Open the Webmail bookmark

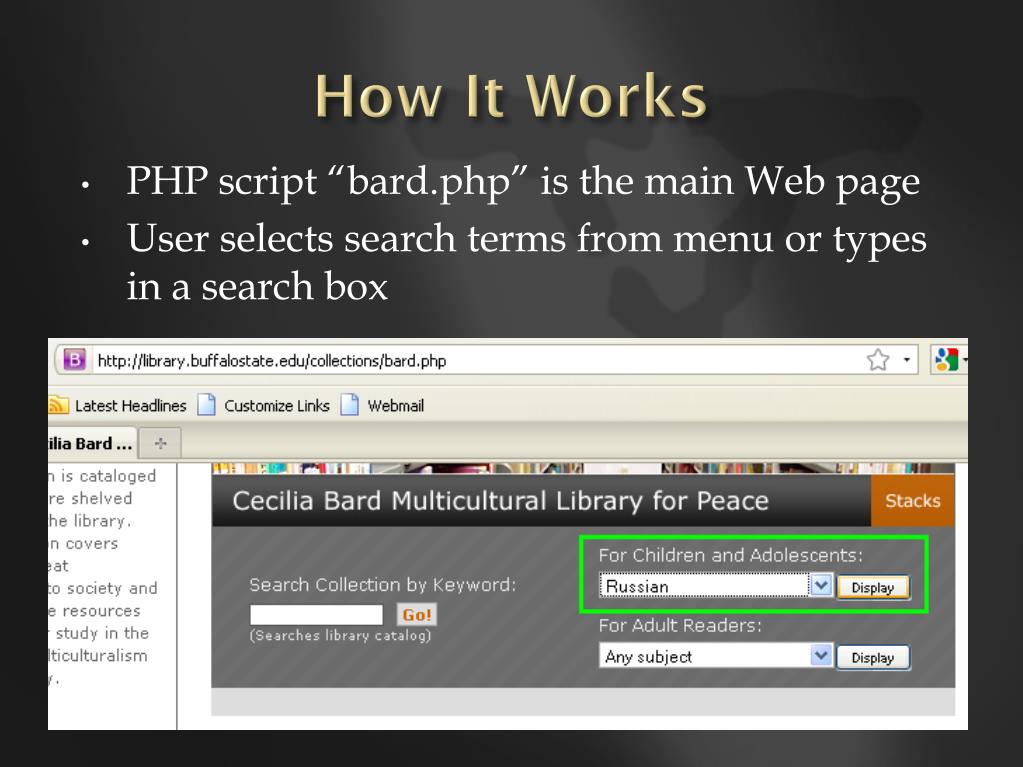pyautogui.click(x=396, y=406)
